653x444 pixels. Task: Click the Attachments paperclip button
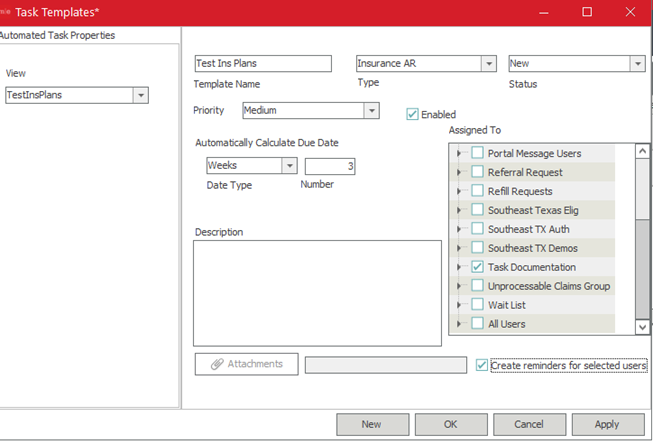tap(246, 364)
